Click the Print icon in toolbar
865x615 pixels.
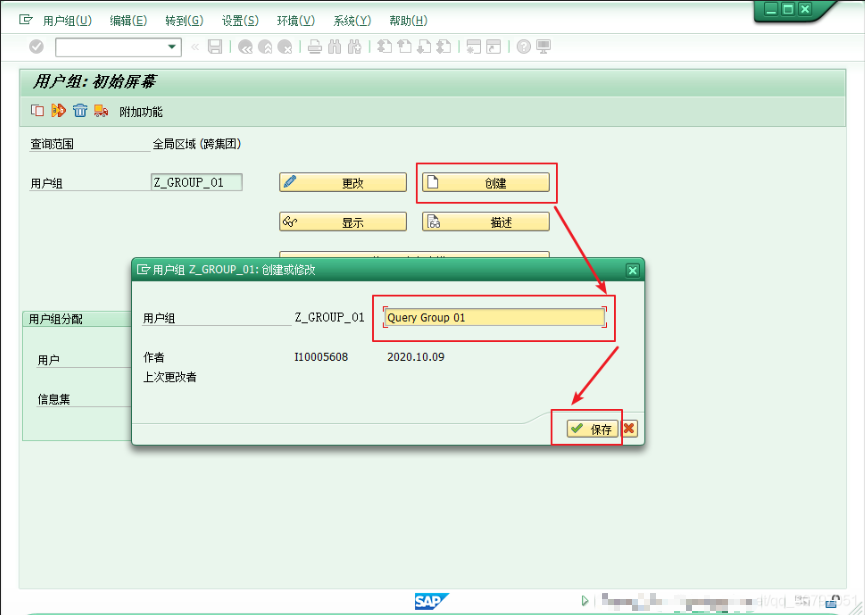tap(314, 47)
